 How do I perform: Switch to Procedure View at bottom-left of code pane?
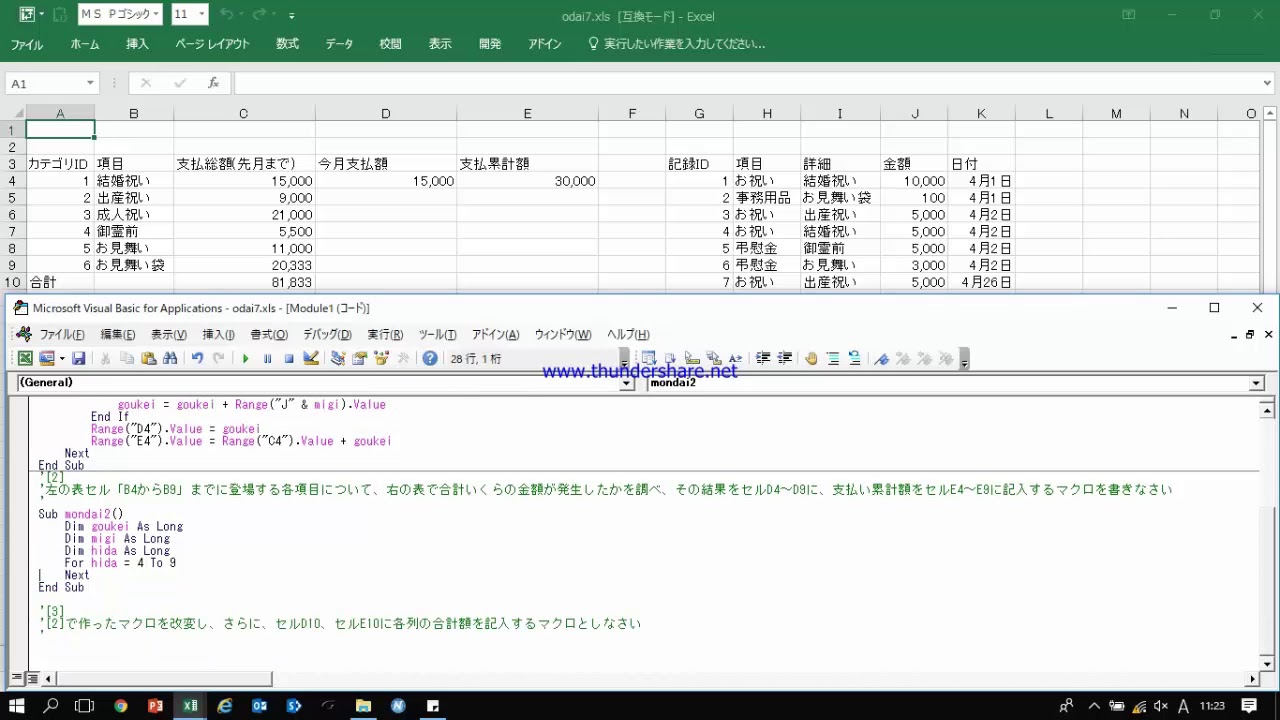(17, 679)
